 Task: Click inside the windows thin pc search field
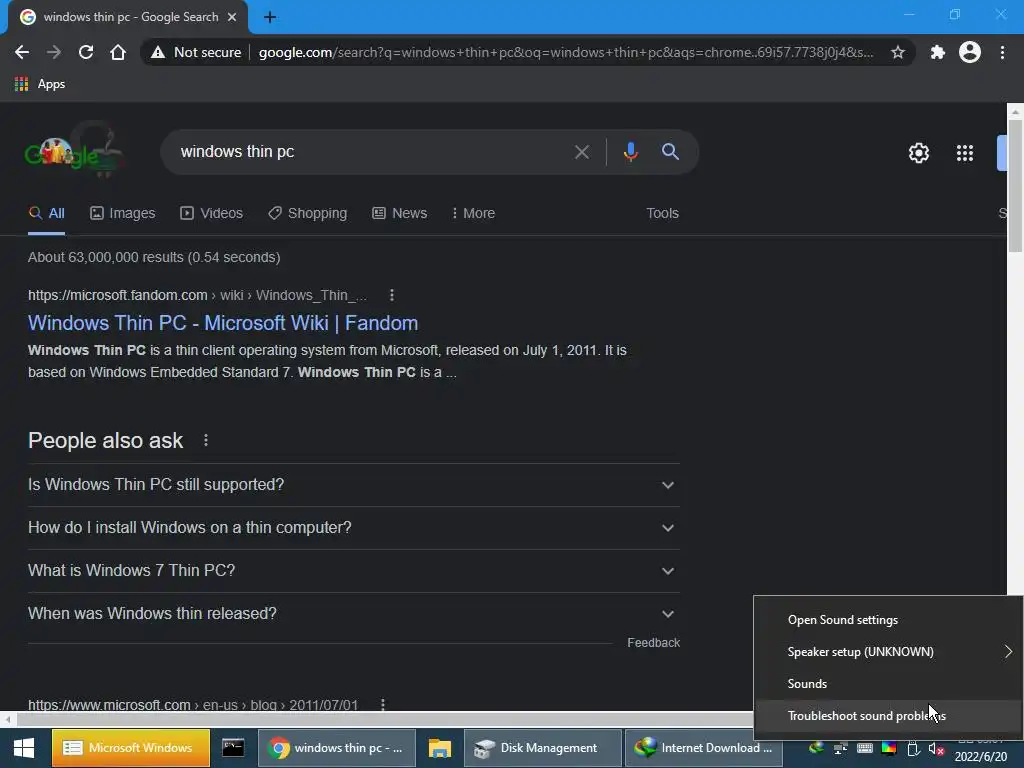click(x=372, y=152)
